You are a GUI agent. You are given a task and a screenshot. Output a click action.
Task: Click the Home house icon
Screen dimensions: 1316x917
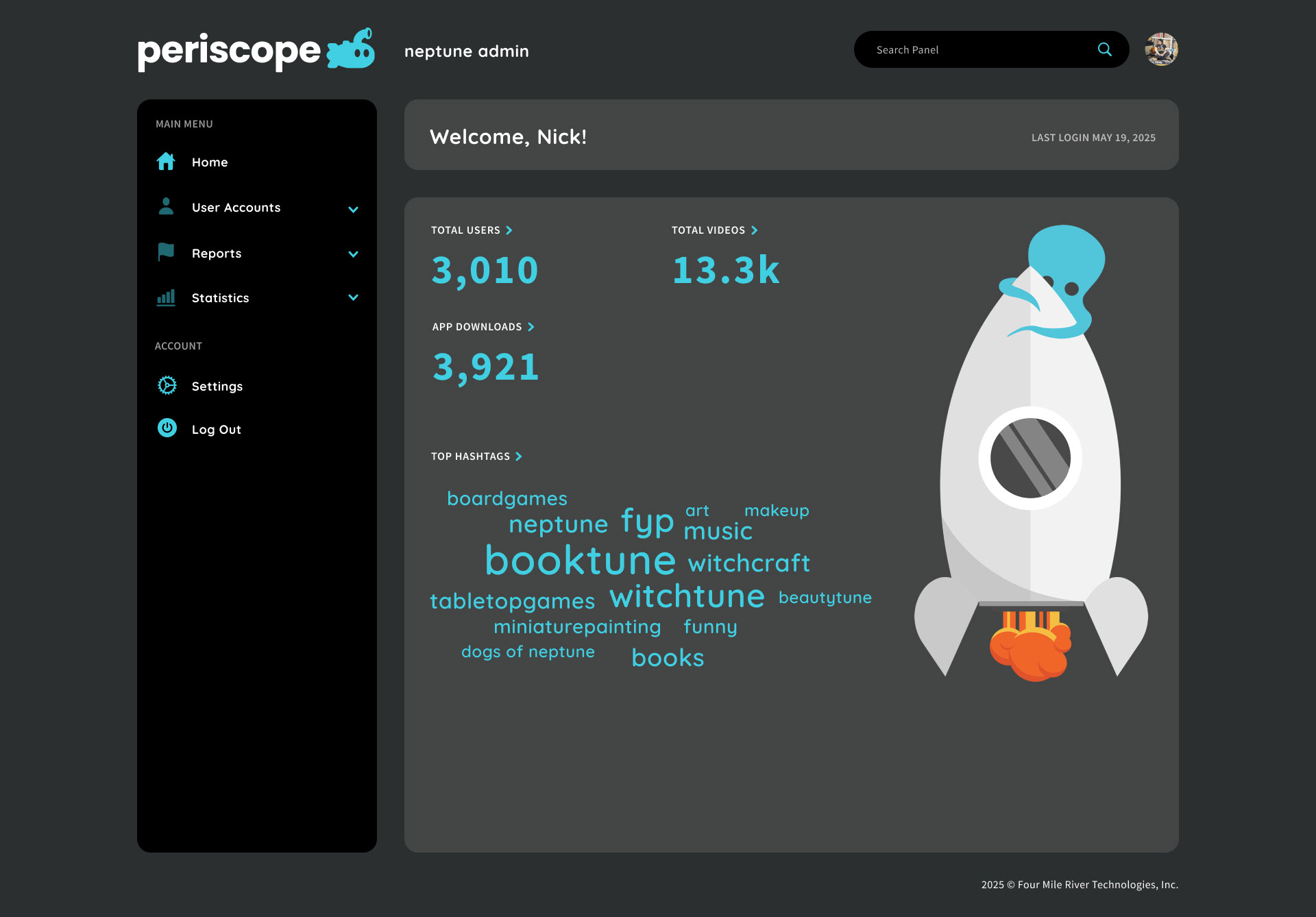click(166, 162)
